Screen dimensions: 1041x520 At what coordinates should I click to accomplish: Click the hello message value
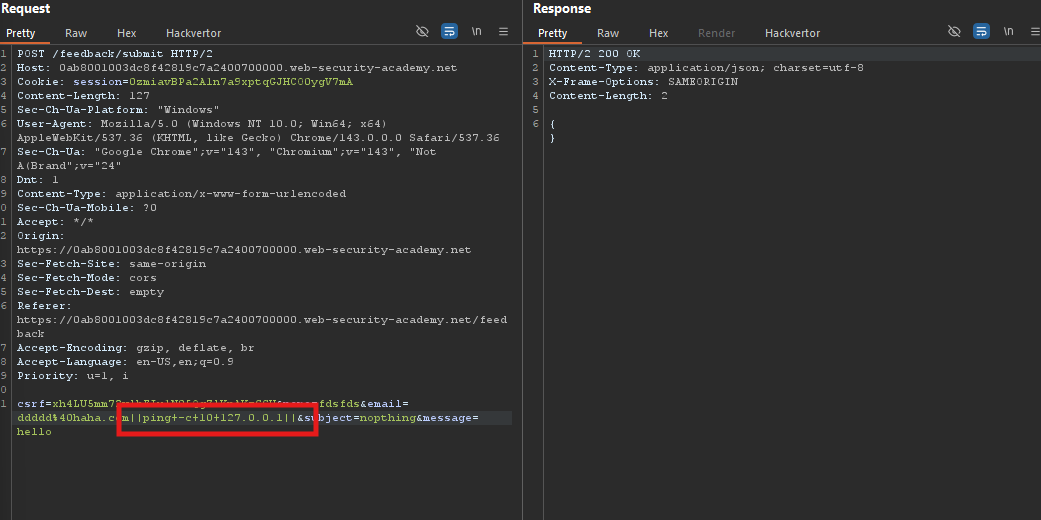point(34,432)
